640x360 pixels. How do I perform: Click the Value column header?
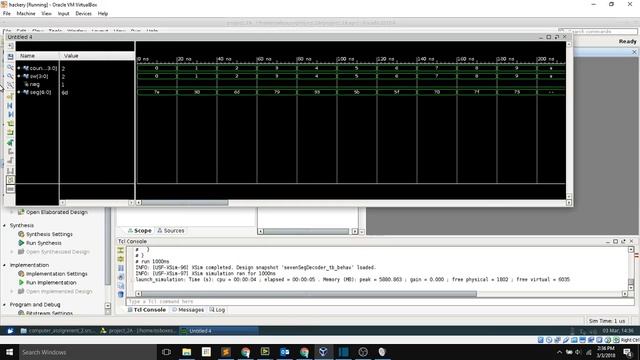point(97,56)
